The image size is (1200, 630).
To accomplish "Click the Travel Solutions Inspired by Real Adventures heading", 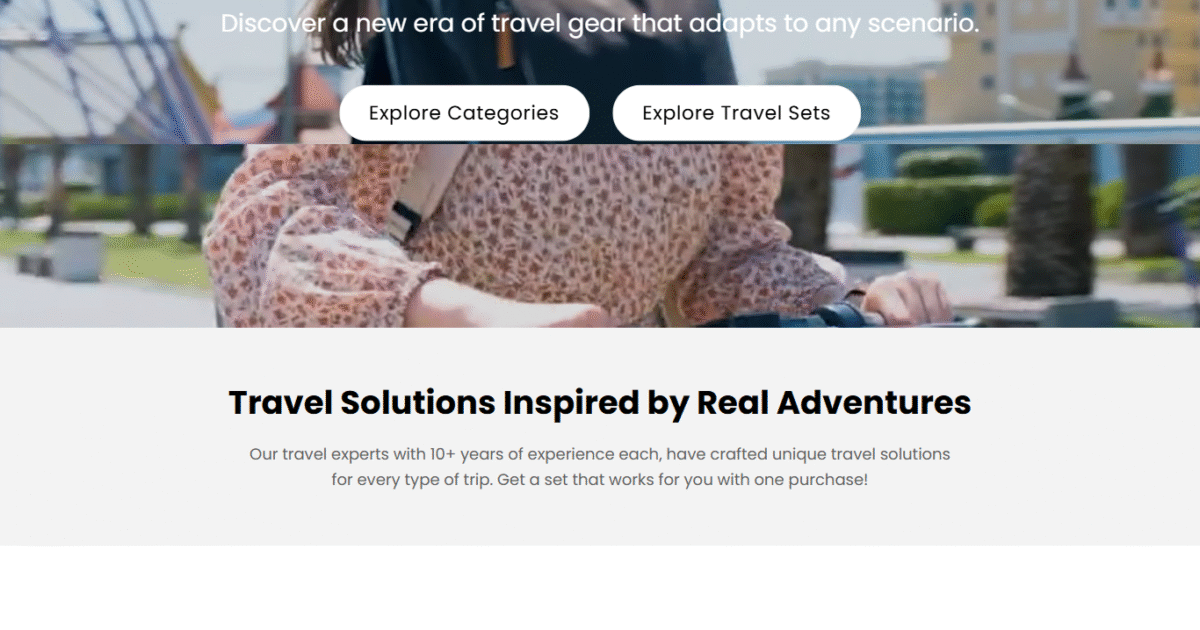I will point(600,402).
